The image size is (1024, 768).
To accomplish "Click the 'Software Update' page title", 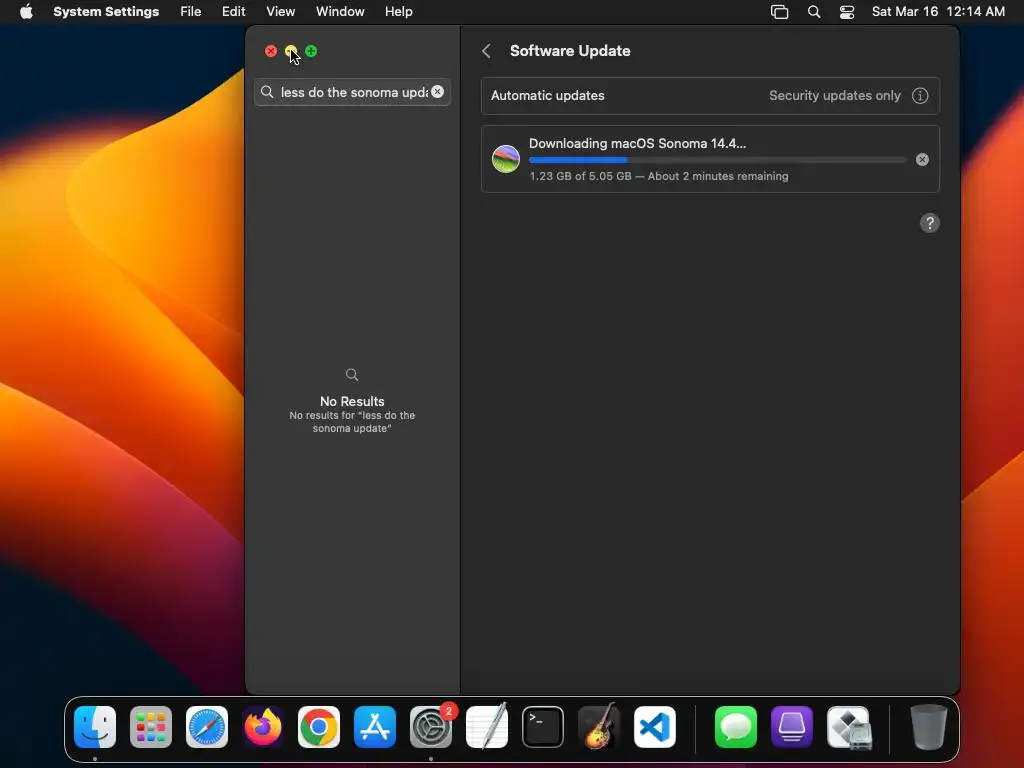I will coord(570,51).
